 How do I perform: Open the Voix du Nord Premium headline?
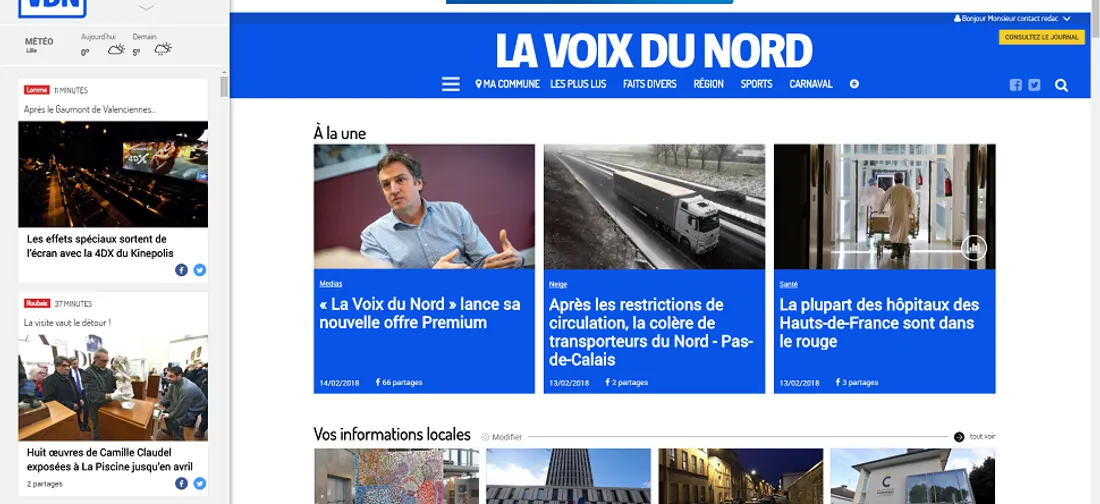pos(420,313)
